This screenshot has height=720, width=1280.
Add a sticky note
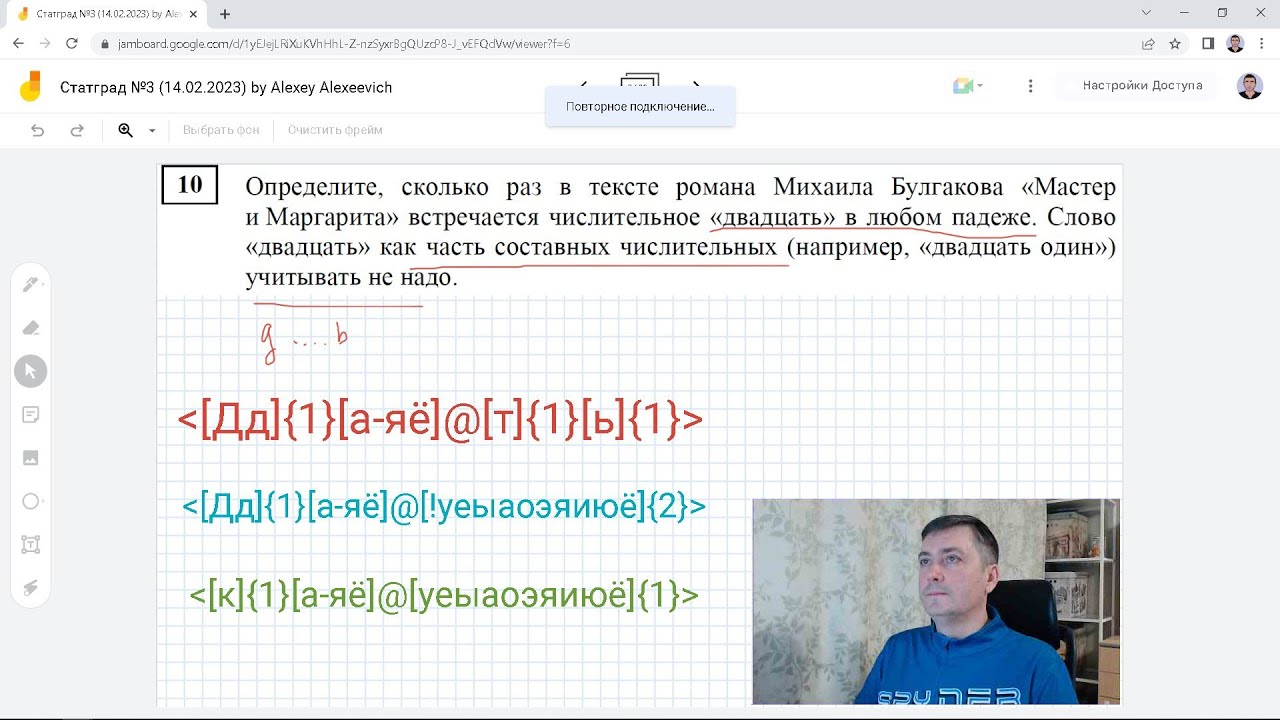coord(31,415)
